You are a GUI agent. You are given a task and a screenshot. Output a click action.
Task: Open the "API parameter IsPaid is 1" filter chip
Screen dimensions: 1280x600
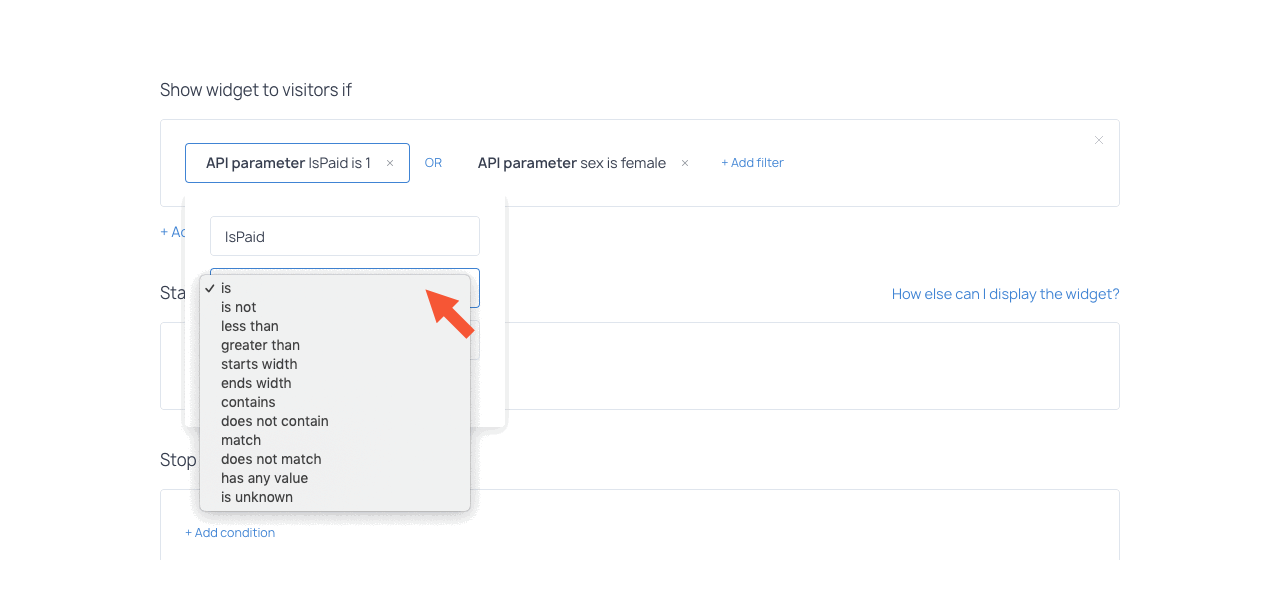coord(290,162)
